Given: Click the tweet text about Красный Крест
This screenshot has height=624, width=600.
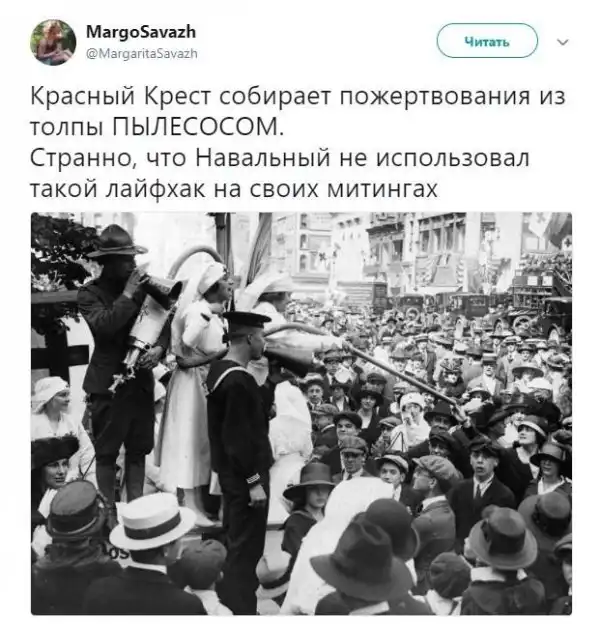Looking at the screenshot, I should point(298,142).
